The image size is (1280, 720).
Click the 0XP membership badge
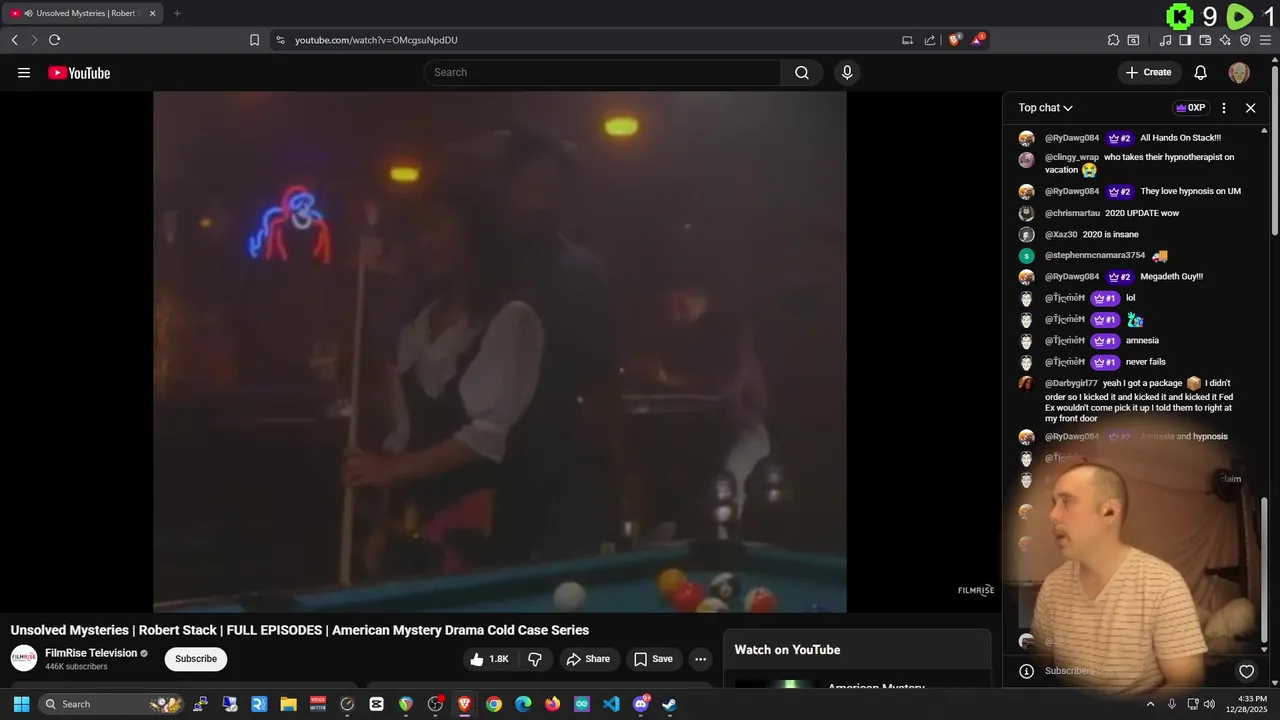point(1190,108)
